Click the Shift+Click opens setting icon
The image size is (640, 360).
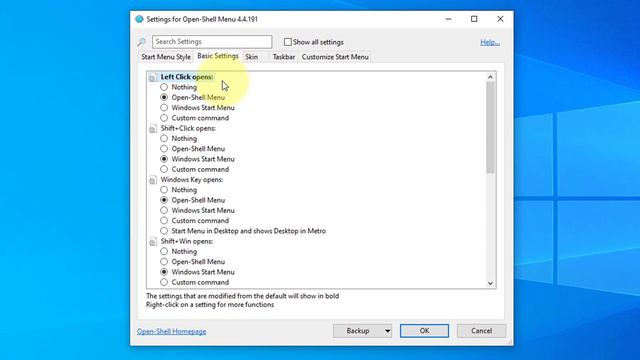[153, 129]
